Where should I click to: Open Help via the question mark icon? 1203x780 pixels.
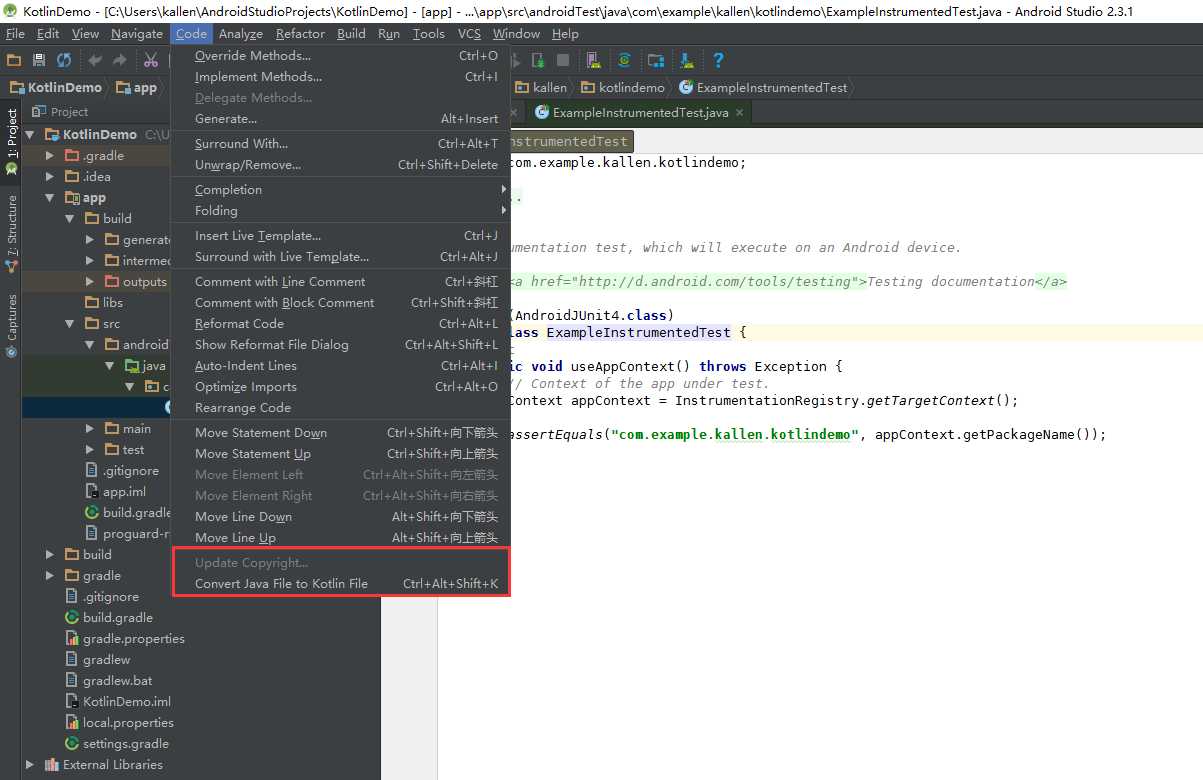click(x=718, y=61)
